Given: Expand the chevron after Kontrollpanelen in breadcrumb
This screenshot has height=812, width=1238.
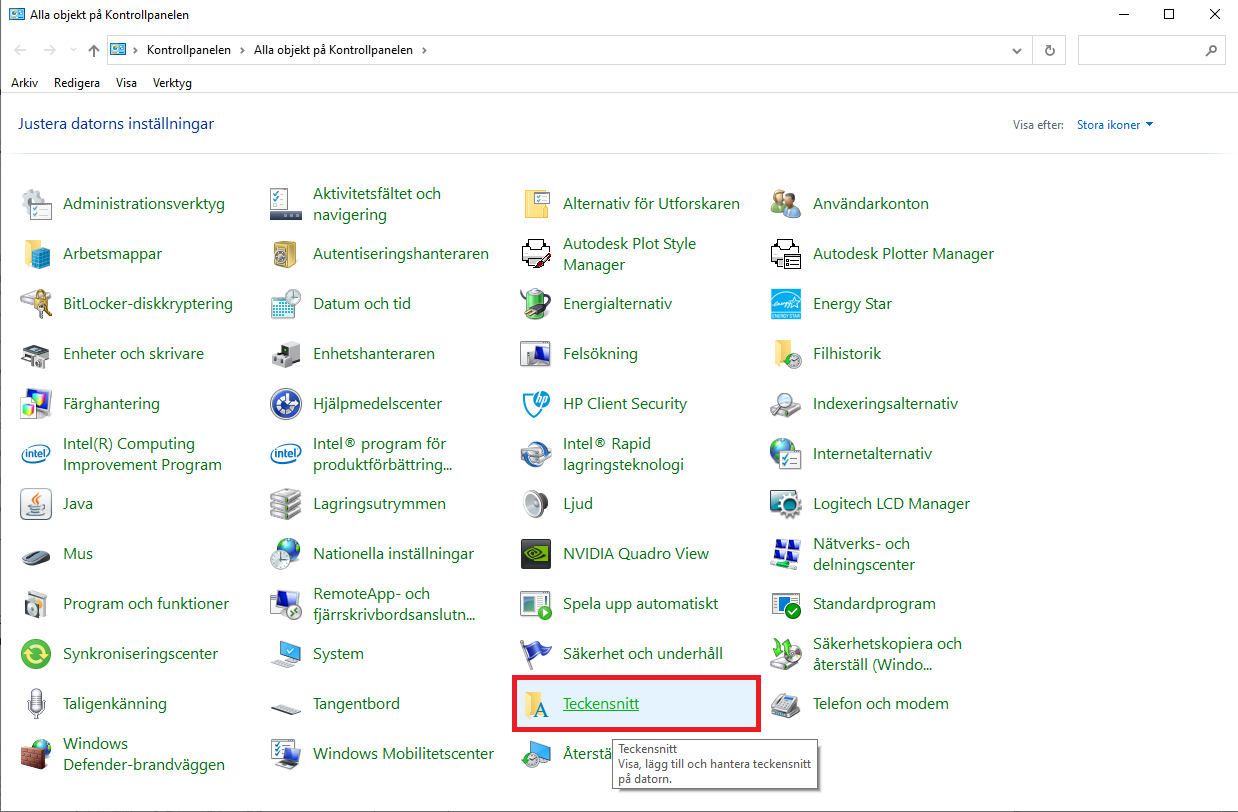Looking at the screenshot, I should click(242, 50).
